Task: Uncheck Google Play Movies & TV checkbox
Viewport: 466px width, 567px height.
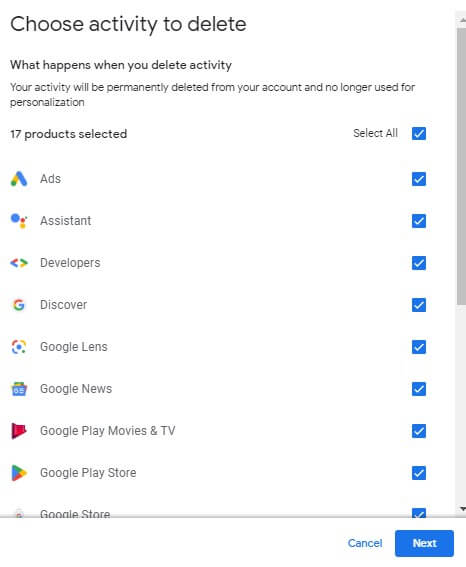Action: tap(419, 431)
